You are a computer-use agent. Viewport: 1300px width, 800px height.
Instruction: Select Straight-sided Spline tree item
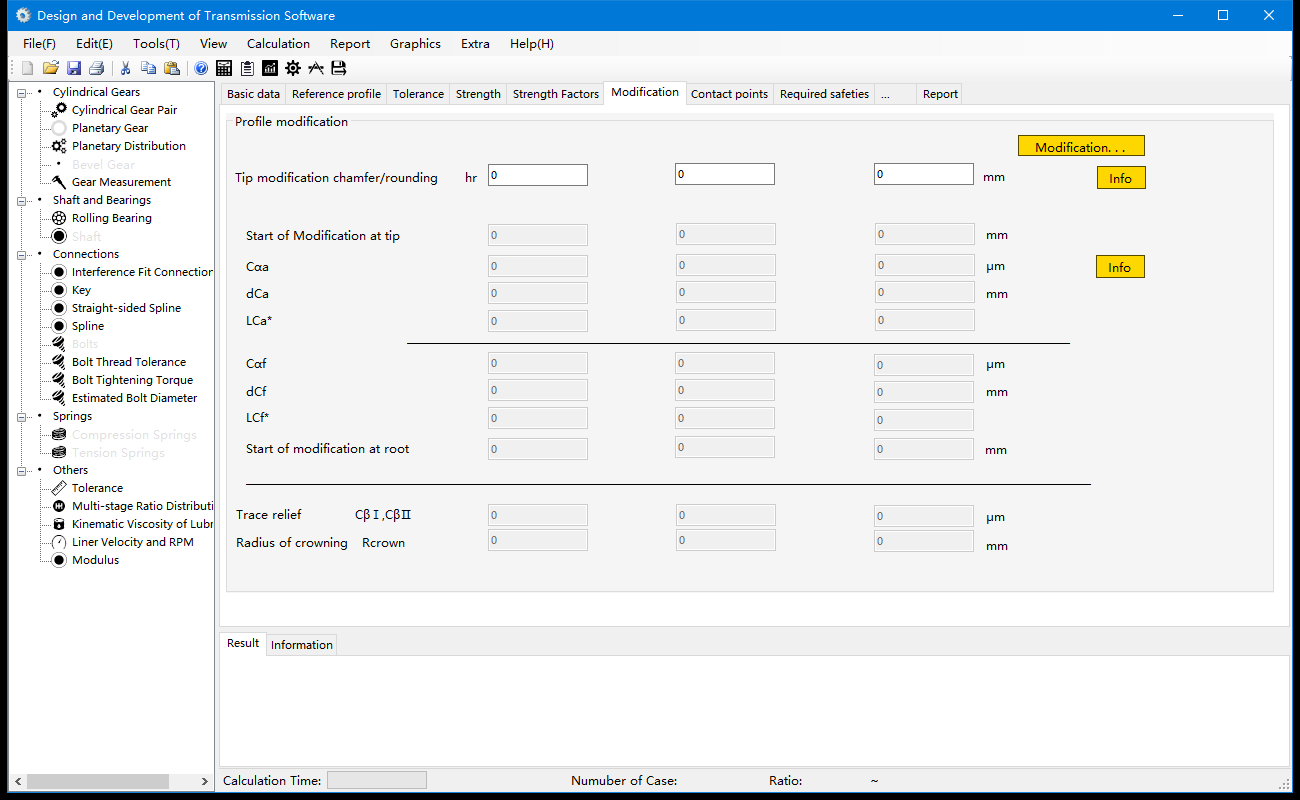[126, 308]
